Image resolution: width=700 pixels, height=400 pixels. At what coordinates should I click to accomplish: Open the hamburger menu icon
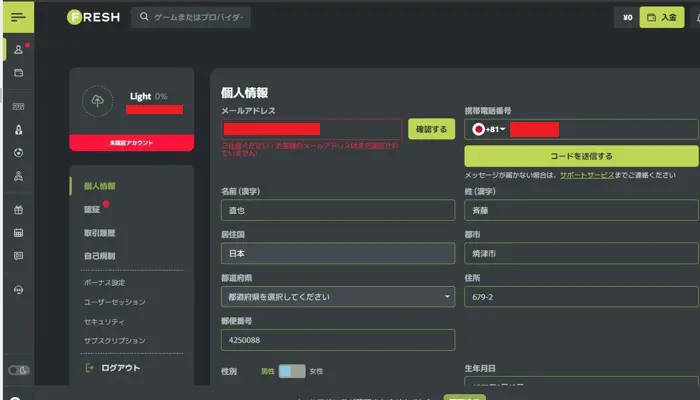click(x=18, y=17)
